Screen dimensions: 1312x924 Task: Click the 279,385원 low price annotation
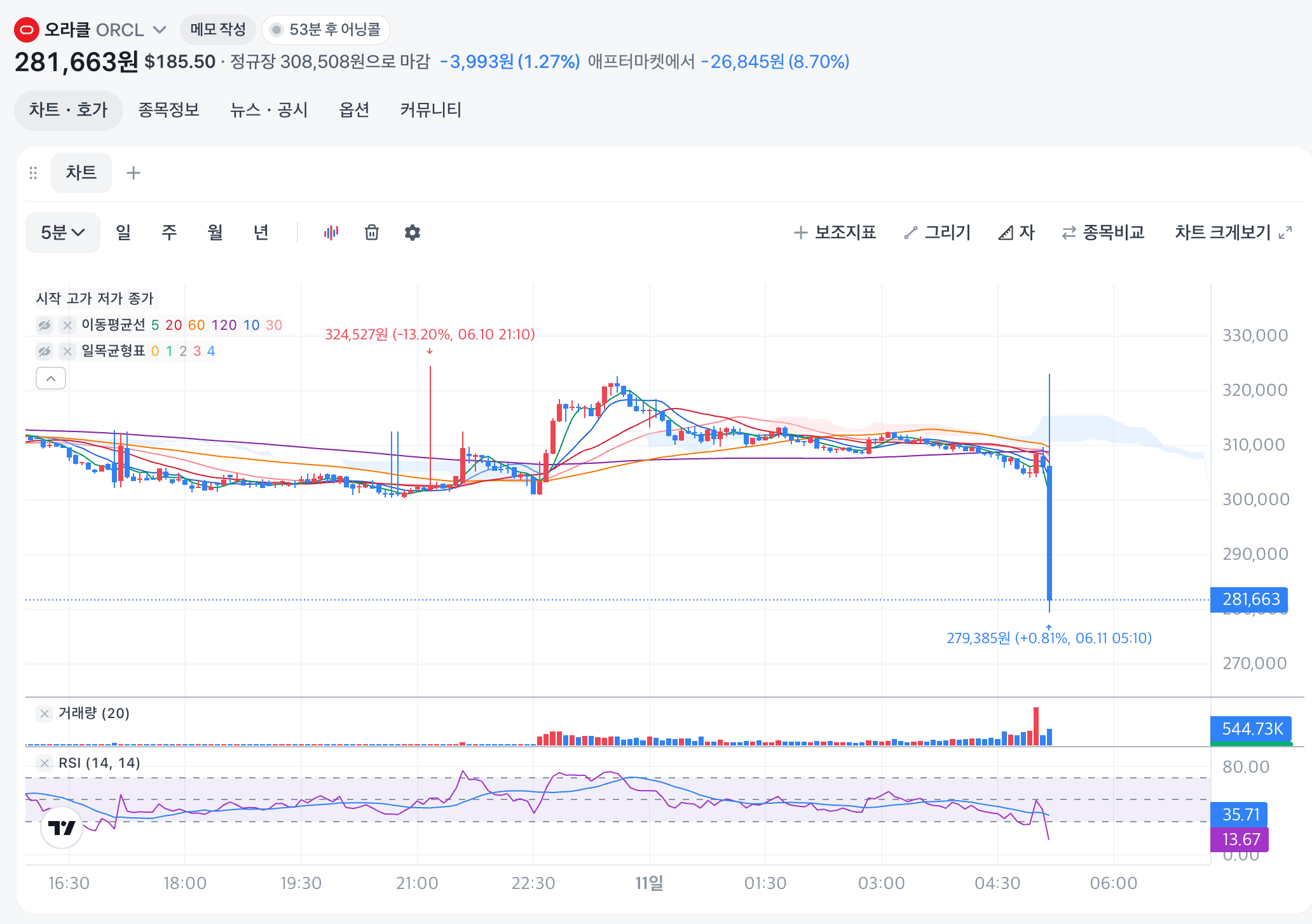pyautogui.click(x=1049, y=638)
